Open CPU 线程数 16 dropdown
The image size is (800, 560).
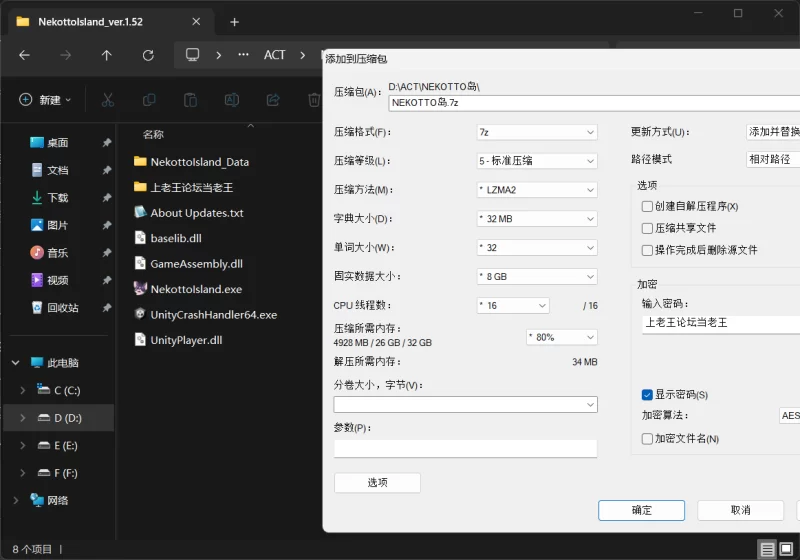click(513, 306)
